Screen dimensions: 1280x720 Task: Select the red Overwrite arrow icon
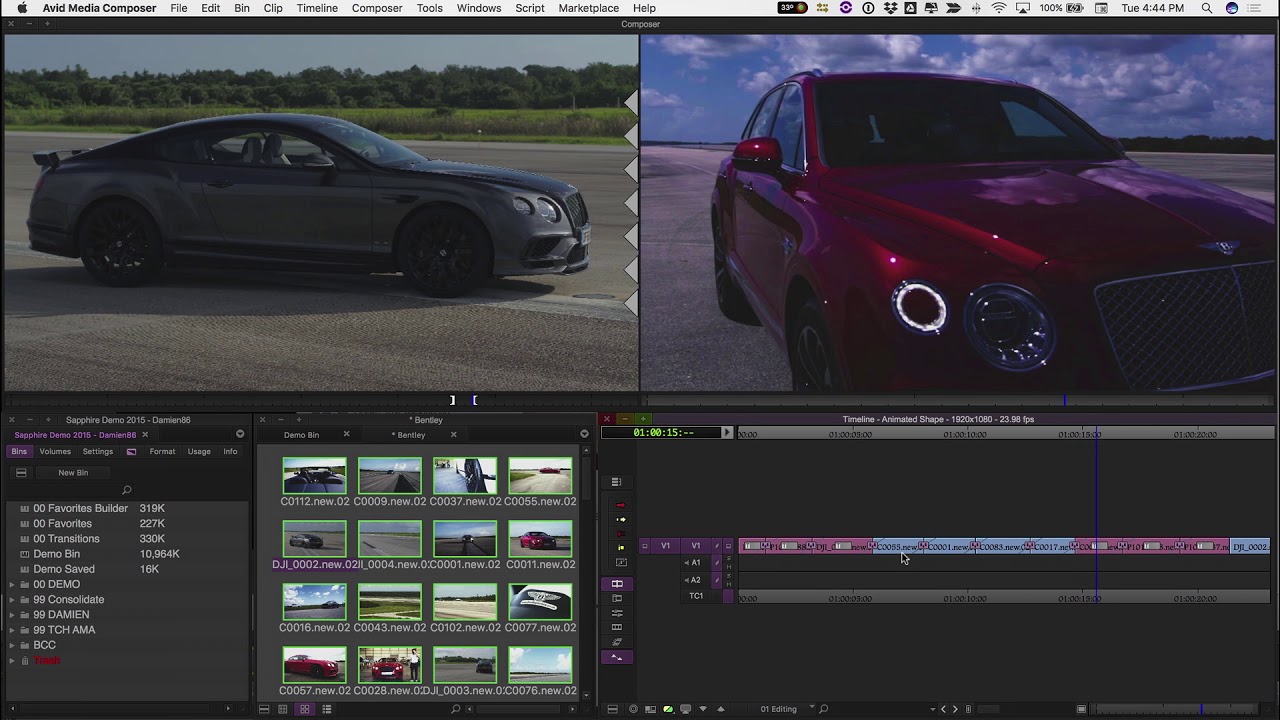click(622, 505)
